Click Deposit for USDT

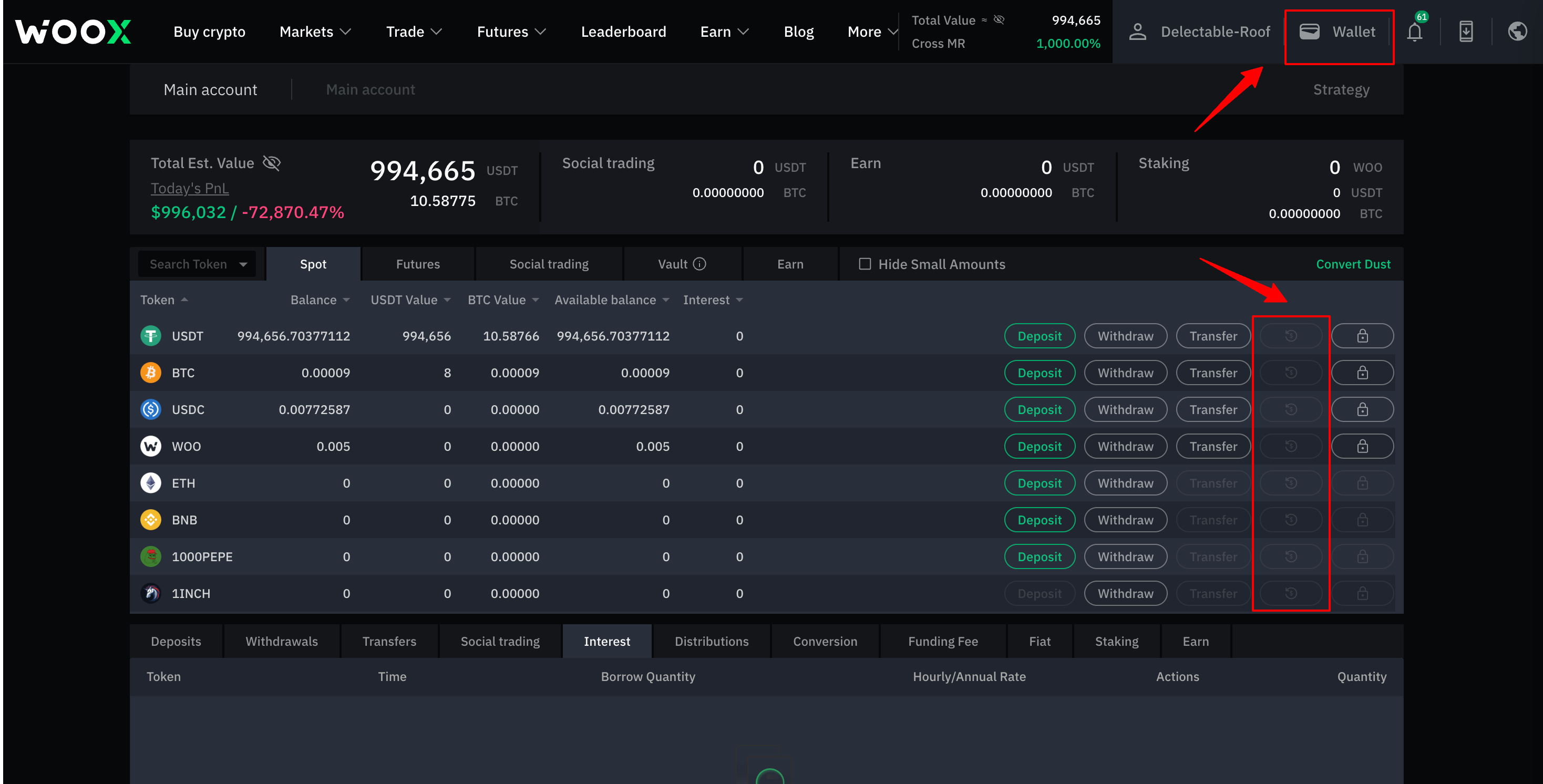pos(1039,336)
